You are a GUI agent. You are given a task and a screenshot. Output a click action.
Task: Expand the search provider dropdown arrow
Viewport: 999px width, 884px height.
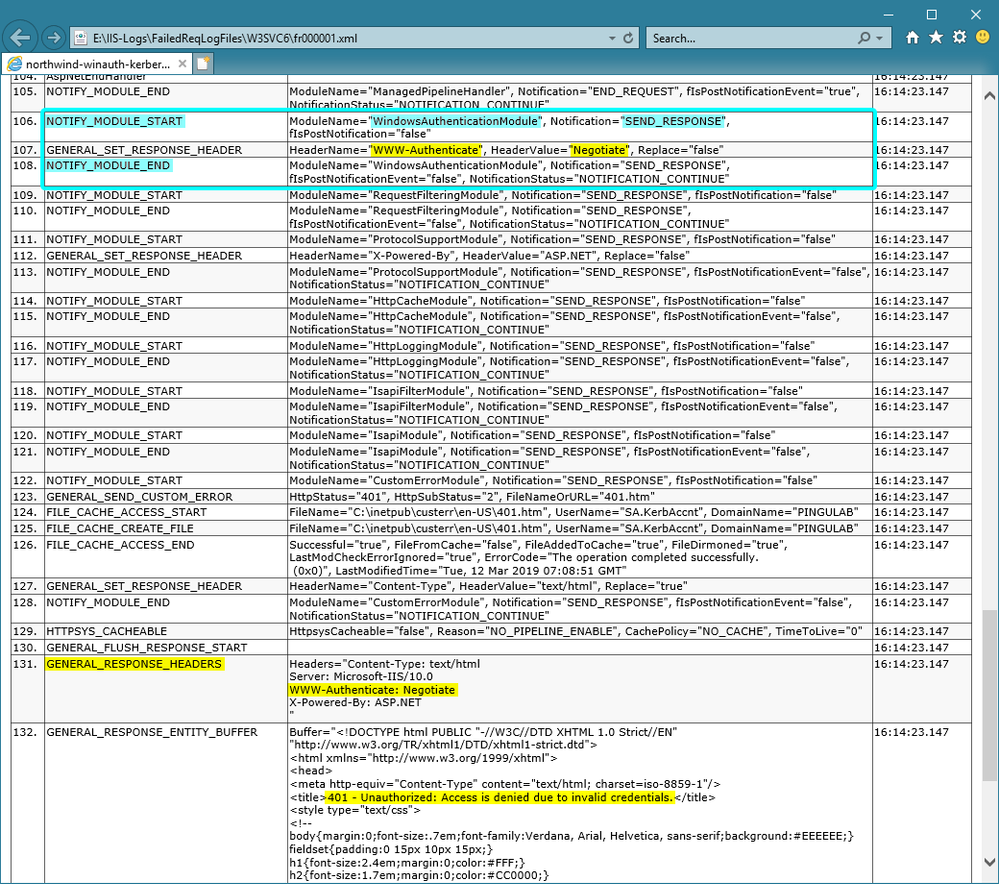click(880, 38)
